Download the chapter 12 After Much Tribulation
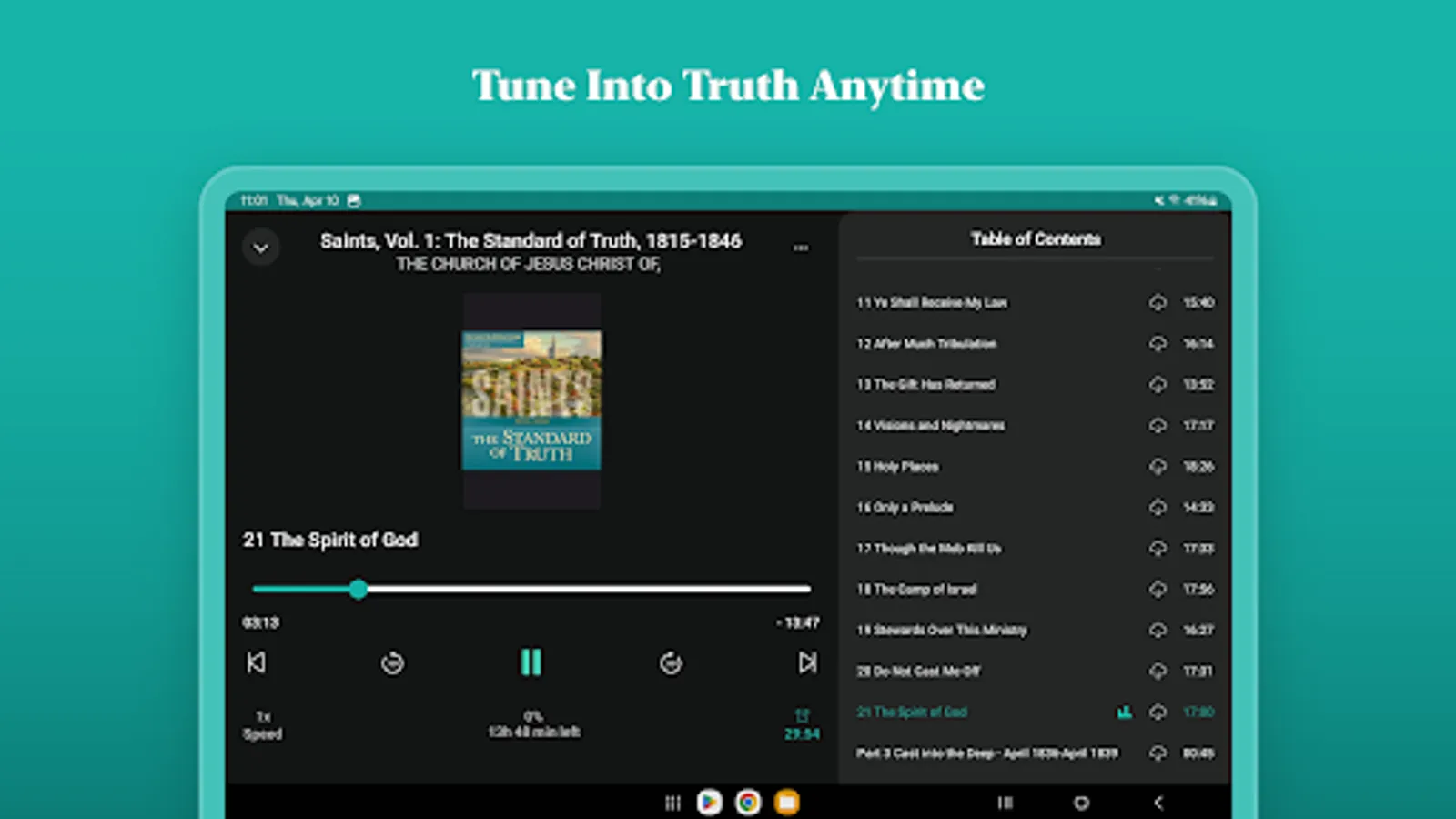The image size is (1456, 819). [1158, 344]
